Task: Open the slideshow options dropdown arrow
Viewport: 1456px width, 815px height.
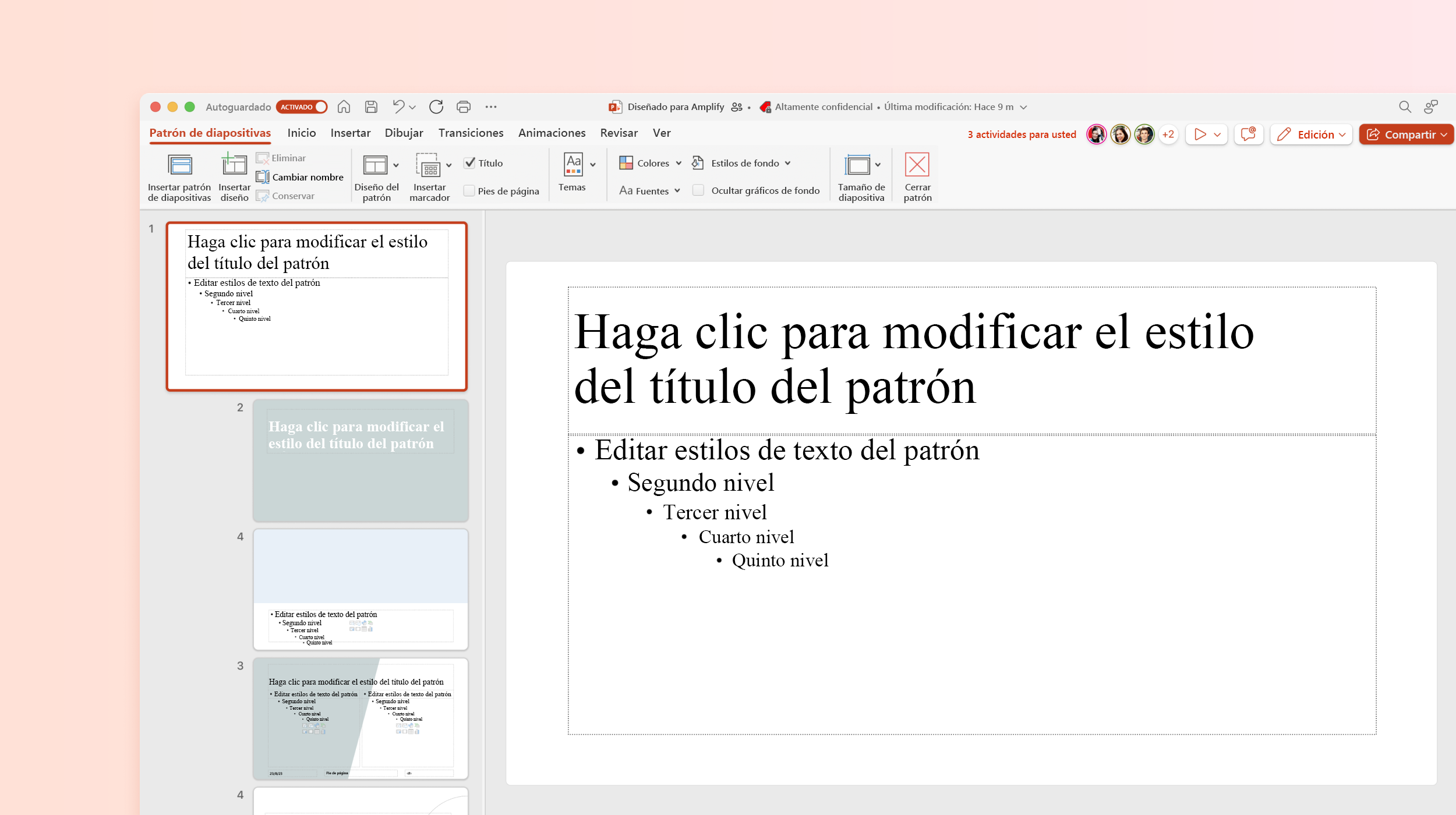Action: pos(1217,134)
